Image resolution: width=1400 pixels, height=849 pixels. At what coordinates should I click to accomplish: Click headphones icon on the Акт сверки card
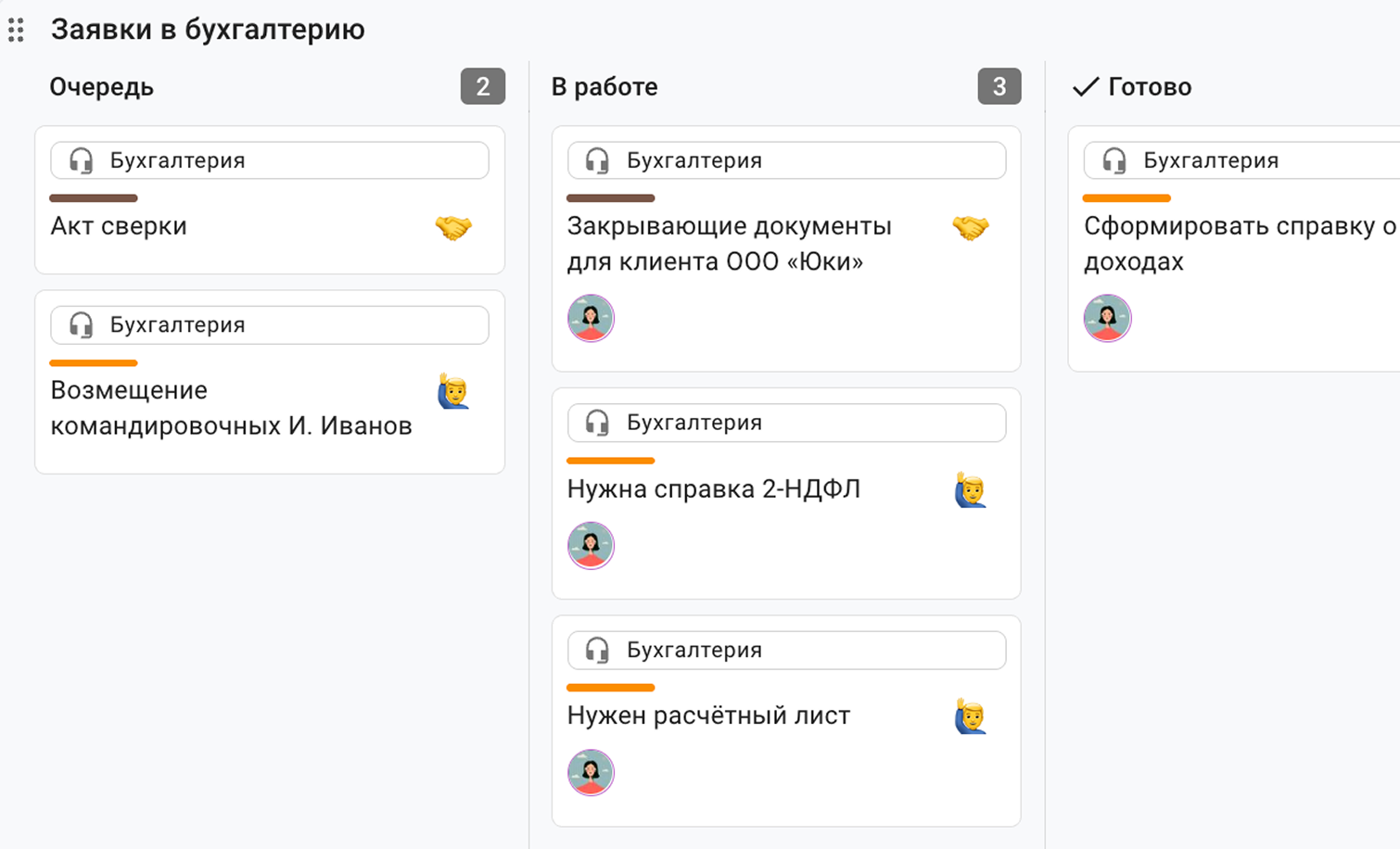click(x=82, y=161)
